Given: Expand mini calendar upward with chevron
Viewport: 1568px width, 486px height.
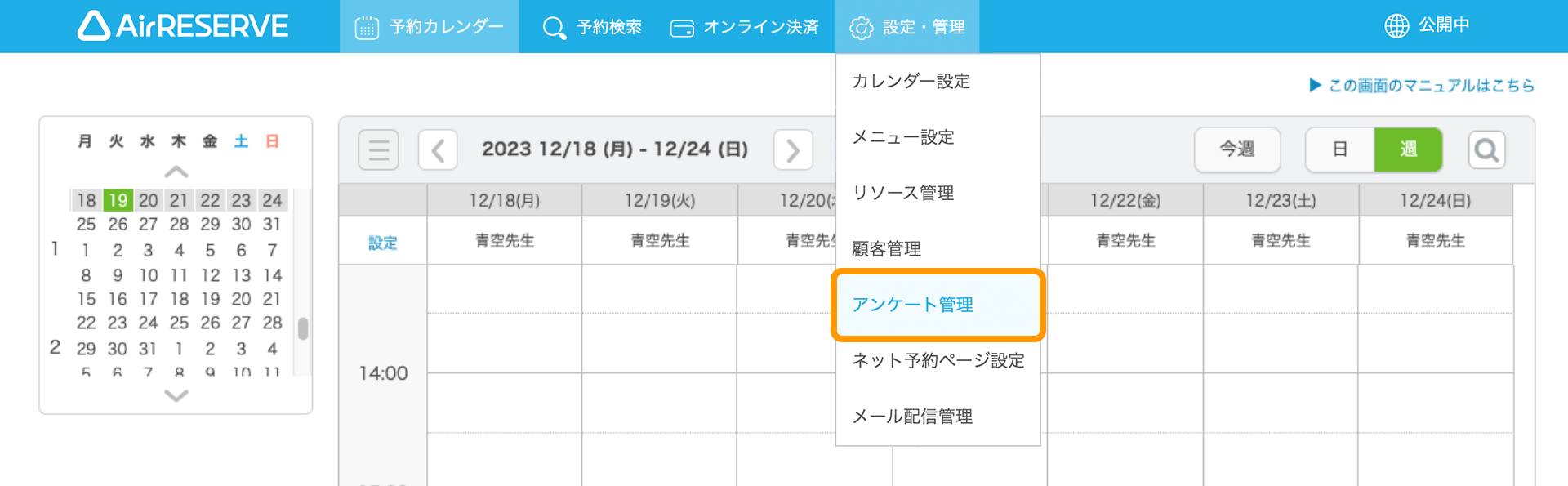Looking at the screenshot, I should pyautogui.click(x=176, y=172).
